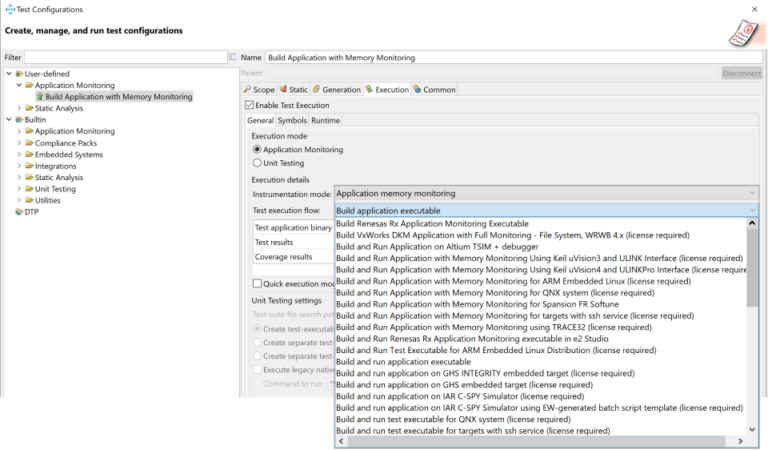Choose Memory Monitoring for QNX system option

pyautogui.click(x=495, y=293)
